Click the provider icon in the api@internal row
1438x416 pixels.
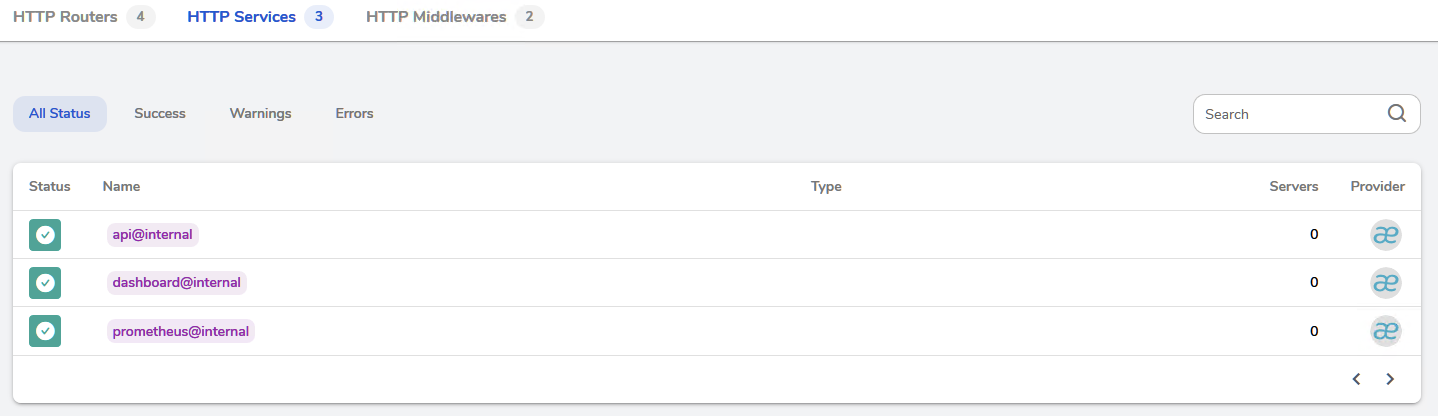pyautogui.click(x=1385, y=235)
